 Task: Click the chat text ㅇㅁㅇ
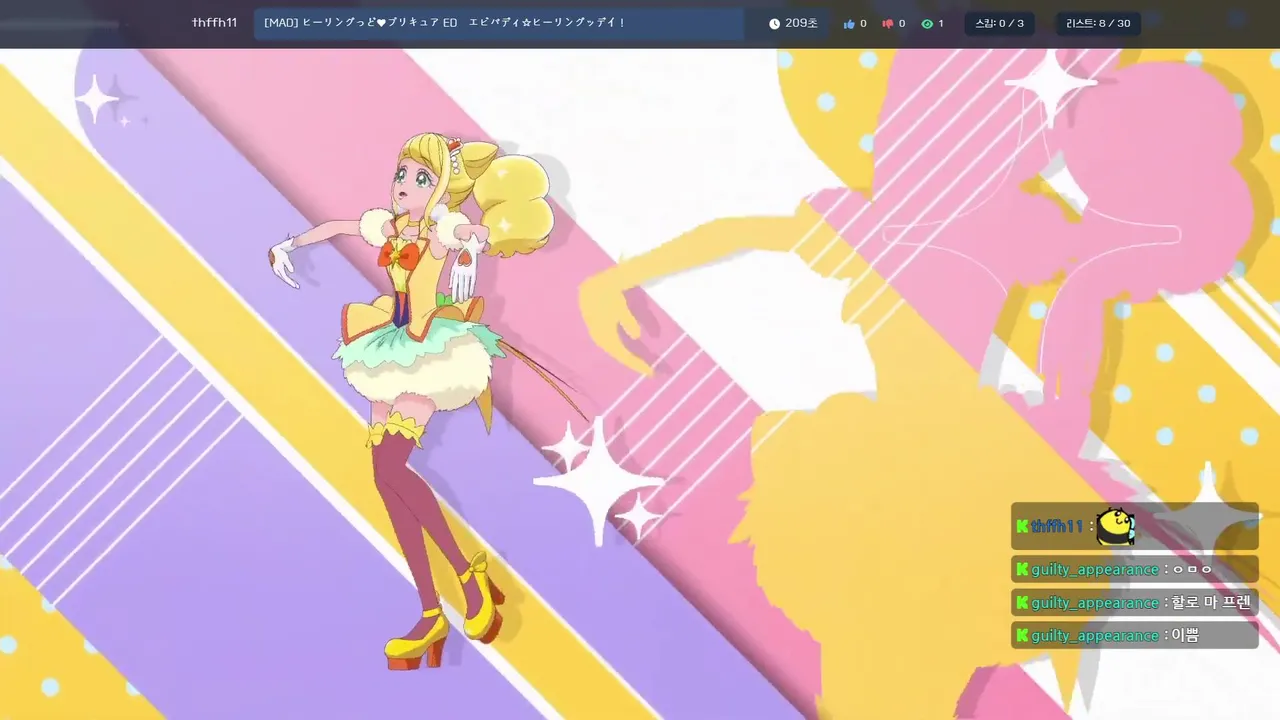point(1192,569)
